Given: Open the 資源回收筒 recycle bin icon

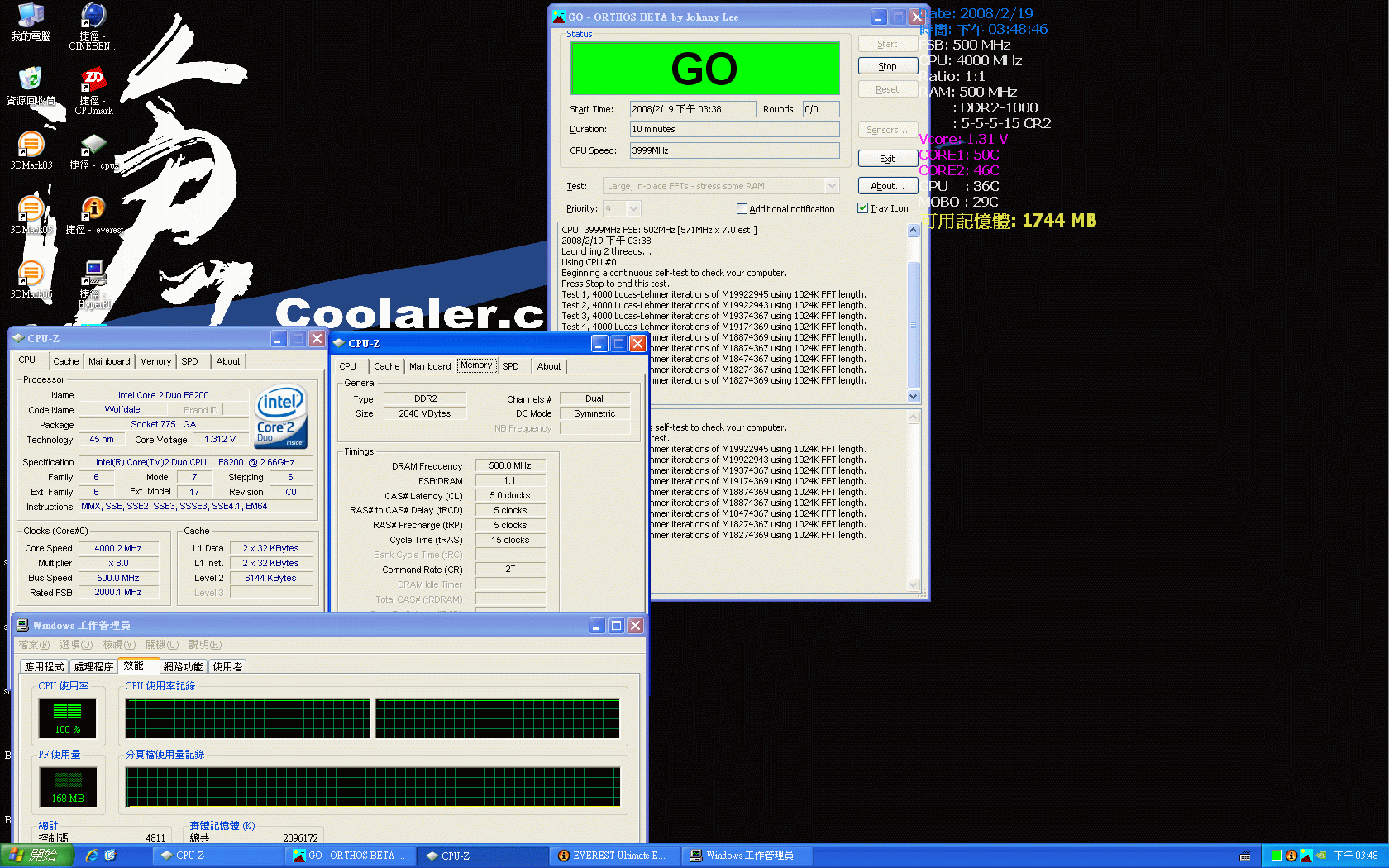Looking at the screenshot, I should point(31,79).
